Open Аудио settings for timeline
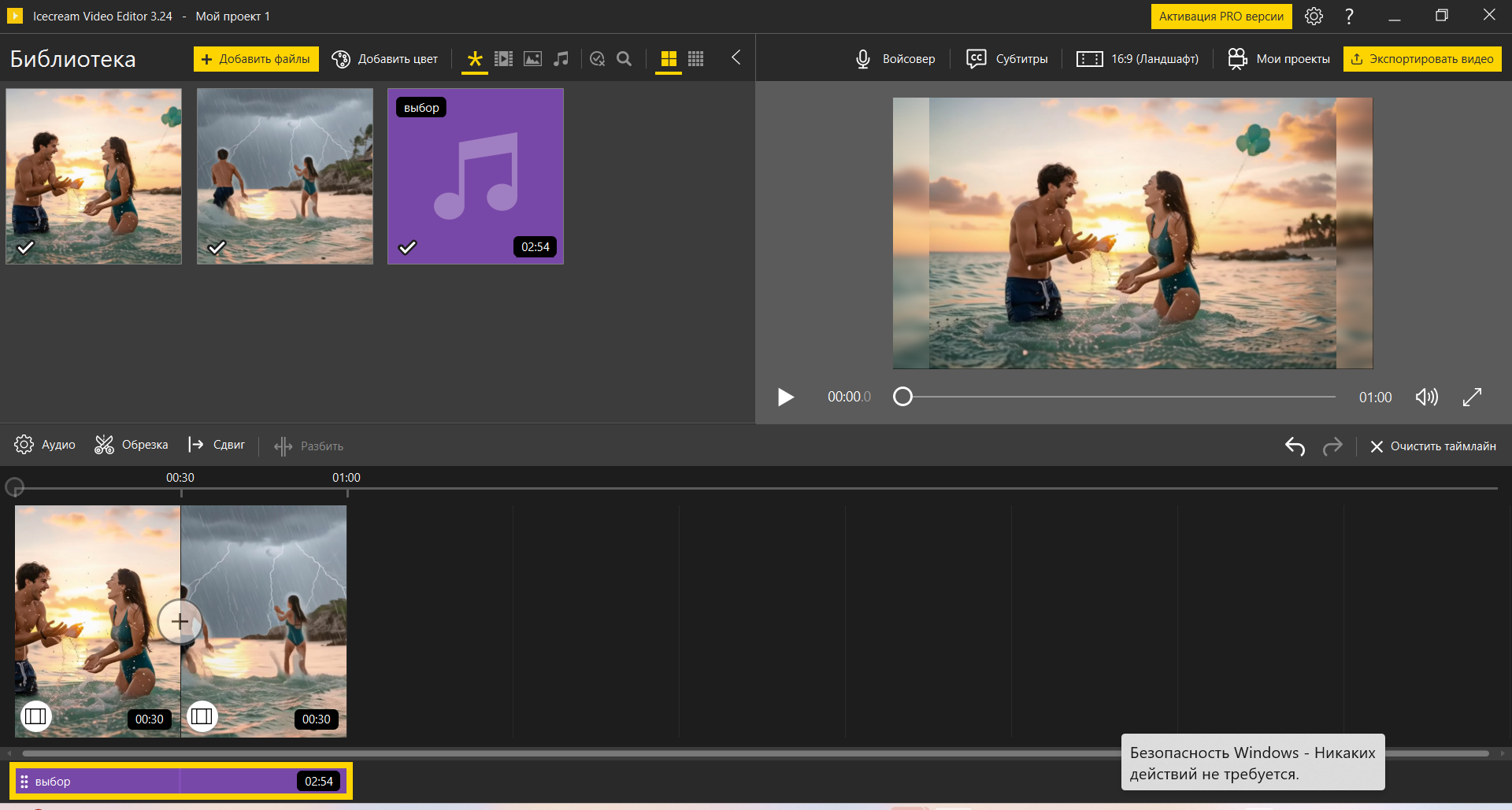The image size is (1512, 810). (x=45, y=445)
